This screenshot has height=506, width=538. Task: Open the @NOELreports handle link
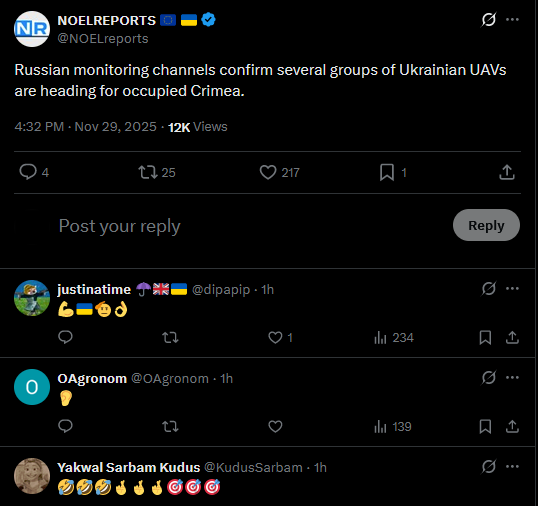point(103,38)
